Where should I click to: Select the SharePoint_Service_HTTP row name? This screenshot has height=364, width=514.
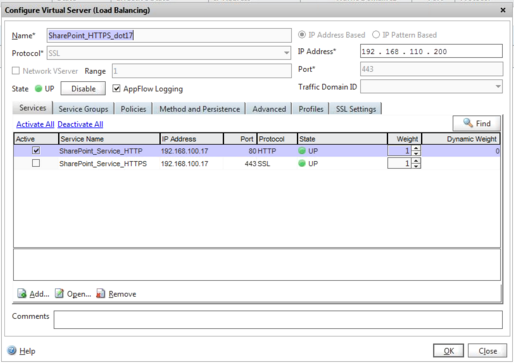(x=101, y=151)
